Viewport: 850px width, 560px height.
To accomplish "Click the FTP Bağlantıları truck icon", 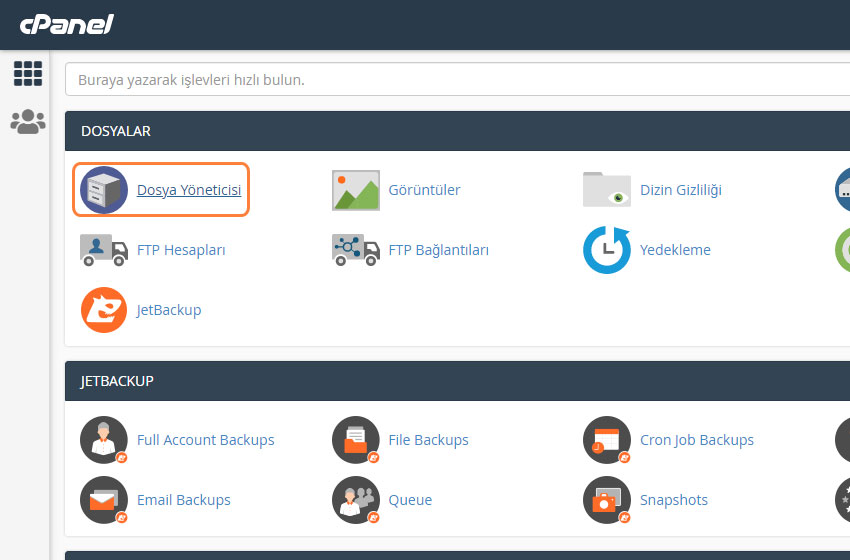I will 356,250.
